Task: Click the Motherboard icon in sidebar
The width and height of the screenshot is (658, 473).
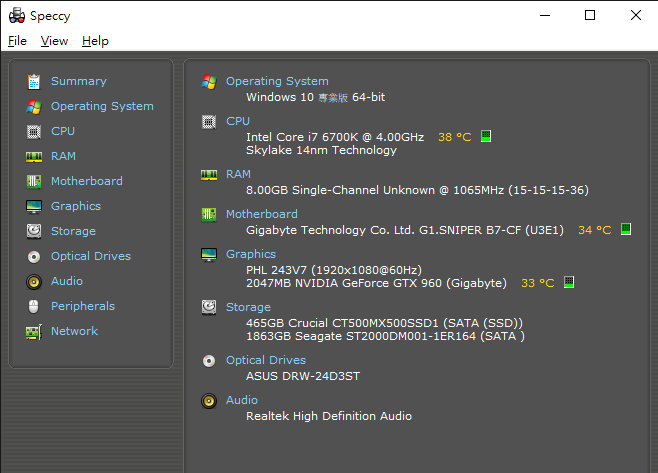Action: coord(34,182)
